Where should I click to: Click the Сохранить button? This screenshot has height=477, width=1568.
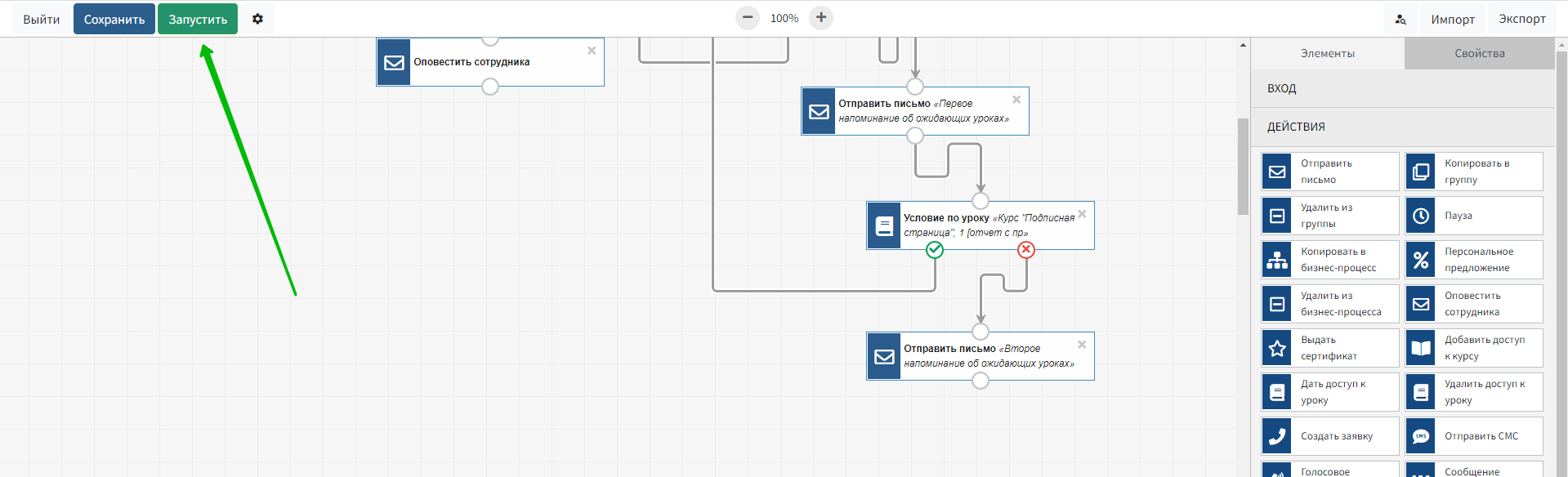point(114,19)
